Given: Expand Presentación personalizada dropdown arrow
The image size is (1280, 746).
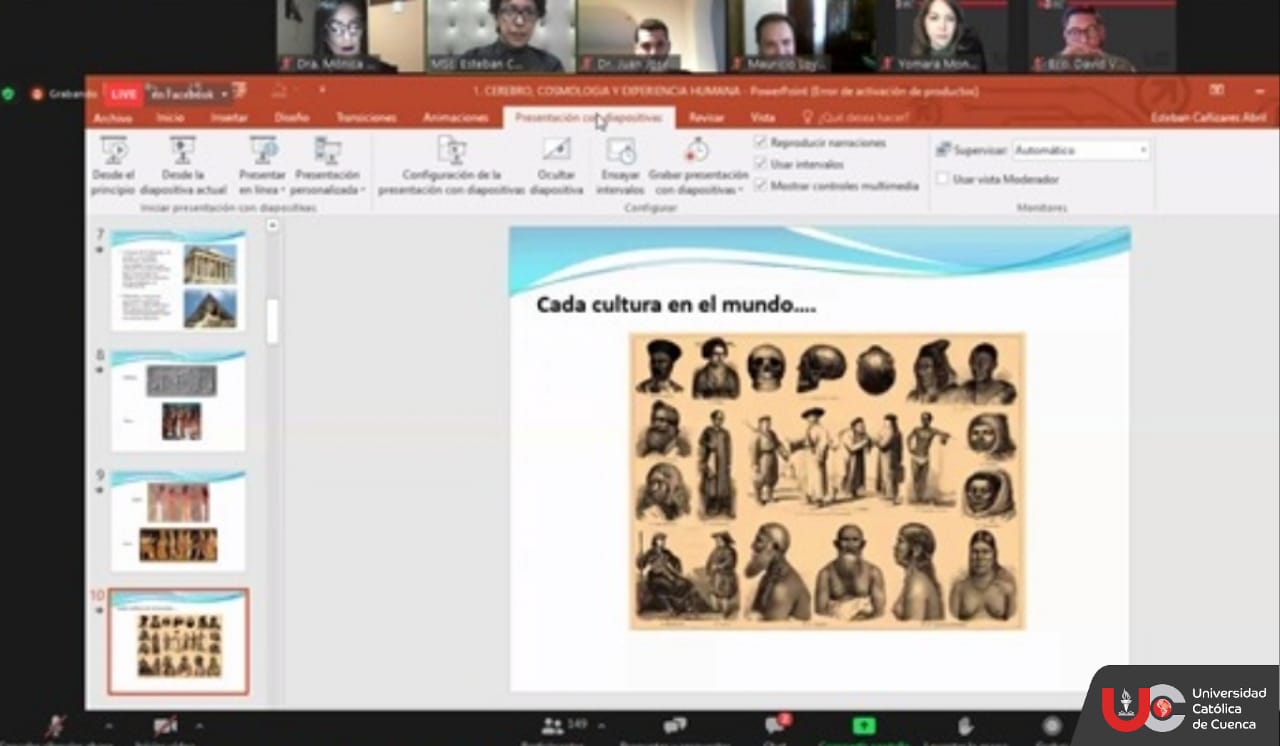Looking at the screenshot, I should [x=362, y=190].
